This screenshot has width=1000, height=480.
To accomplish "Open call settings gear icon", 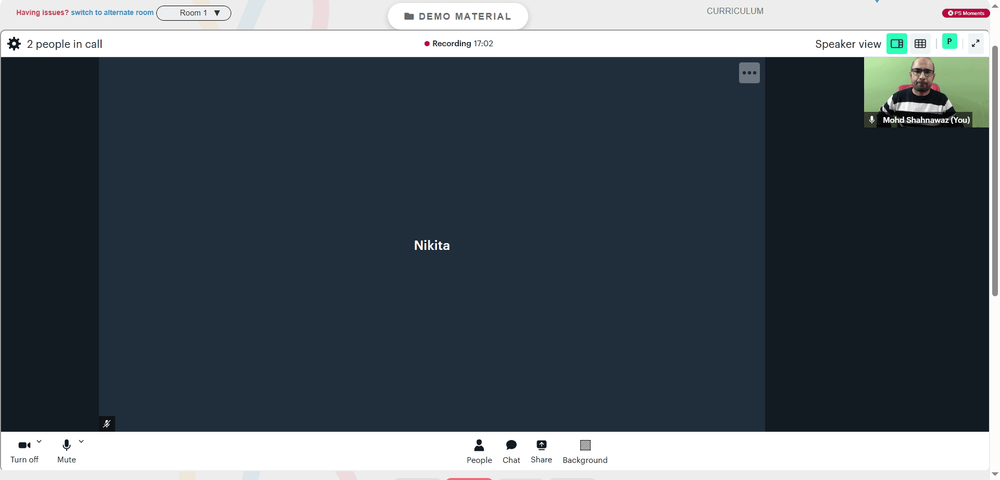I will point(14,44).
